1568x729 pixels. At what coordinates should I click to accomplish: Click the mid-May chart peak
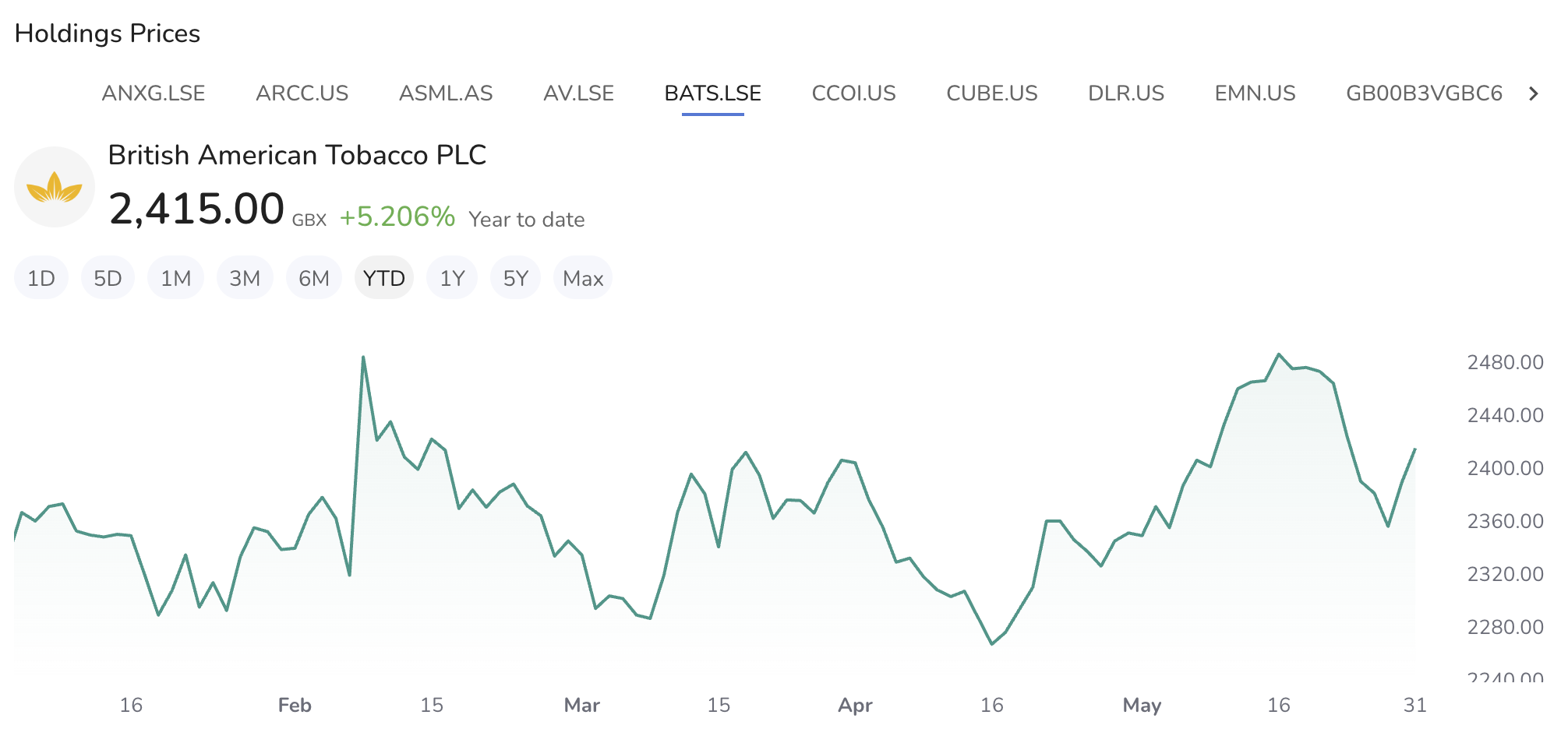click(1279, 354)
